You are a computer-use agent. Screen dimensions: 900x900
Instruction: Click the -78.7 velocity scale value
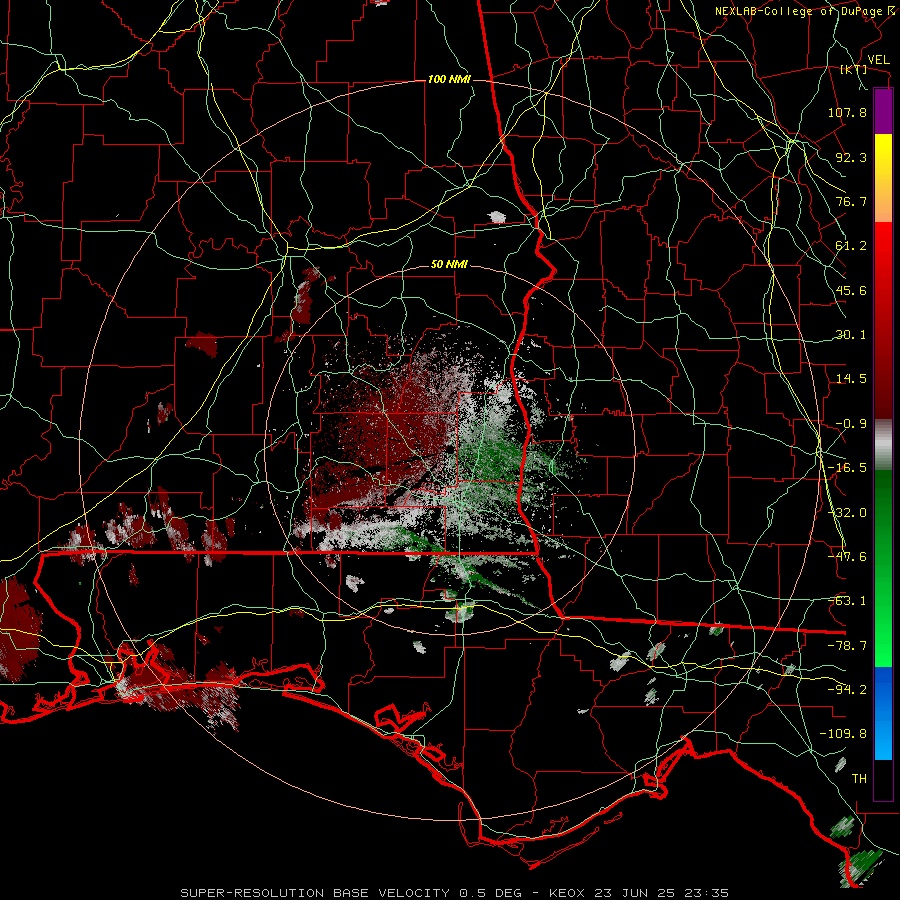pyautogui.click(x=847, y=646)
